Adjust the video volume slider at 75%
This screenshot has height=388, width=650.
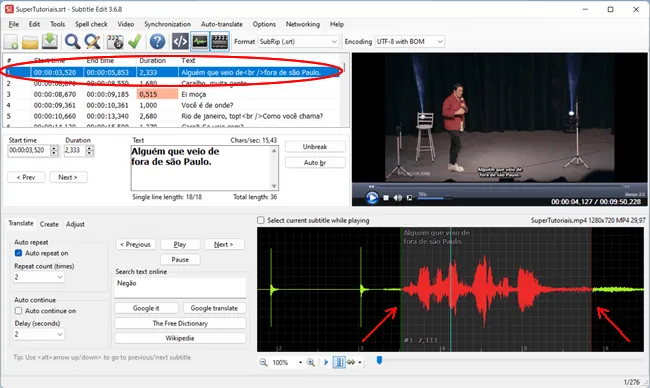(434, 198)
